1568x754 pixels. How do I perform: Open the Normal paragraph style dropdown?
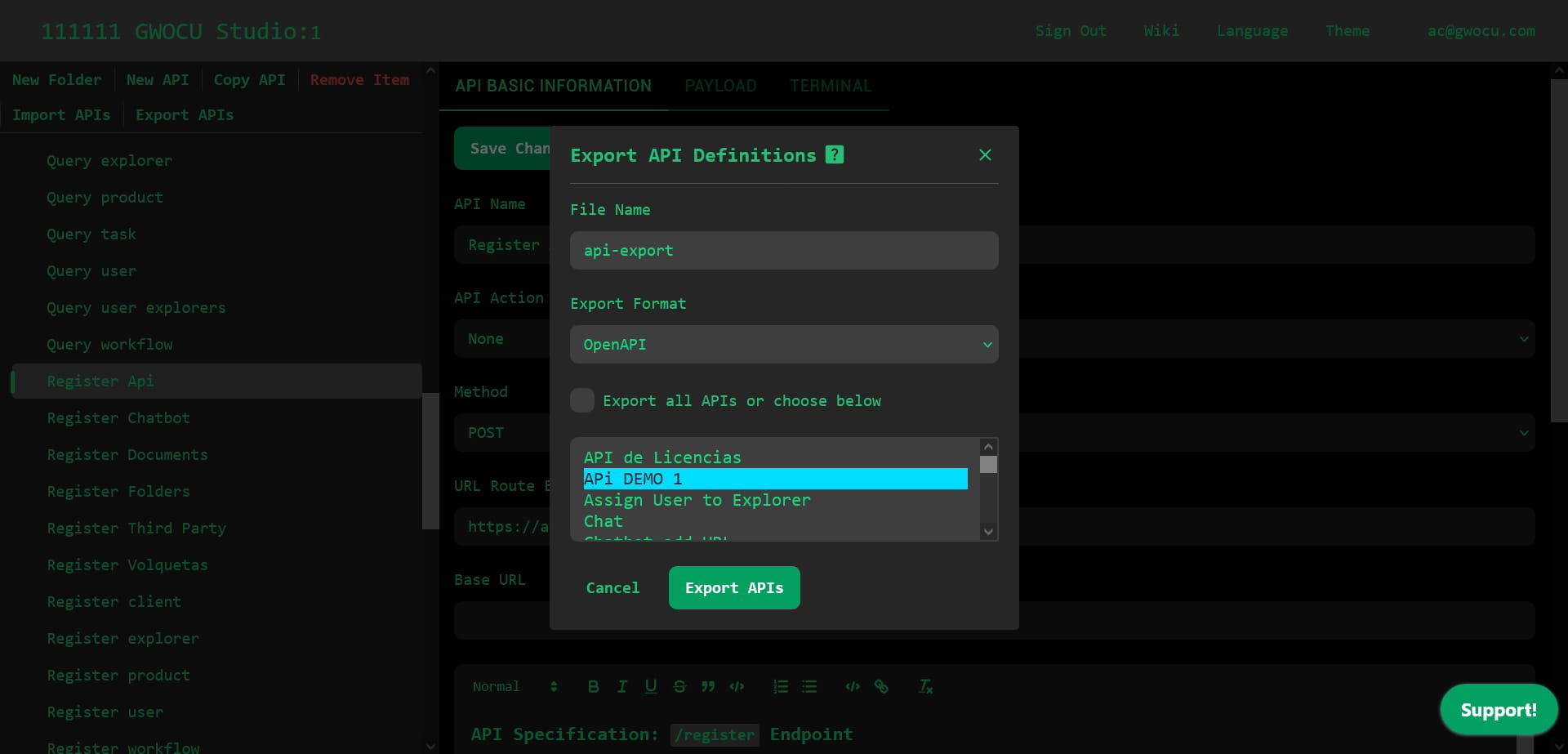[514, 686]
